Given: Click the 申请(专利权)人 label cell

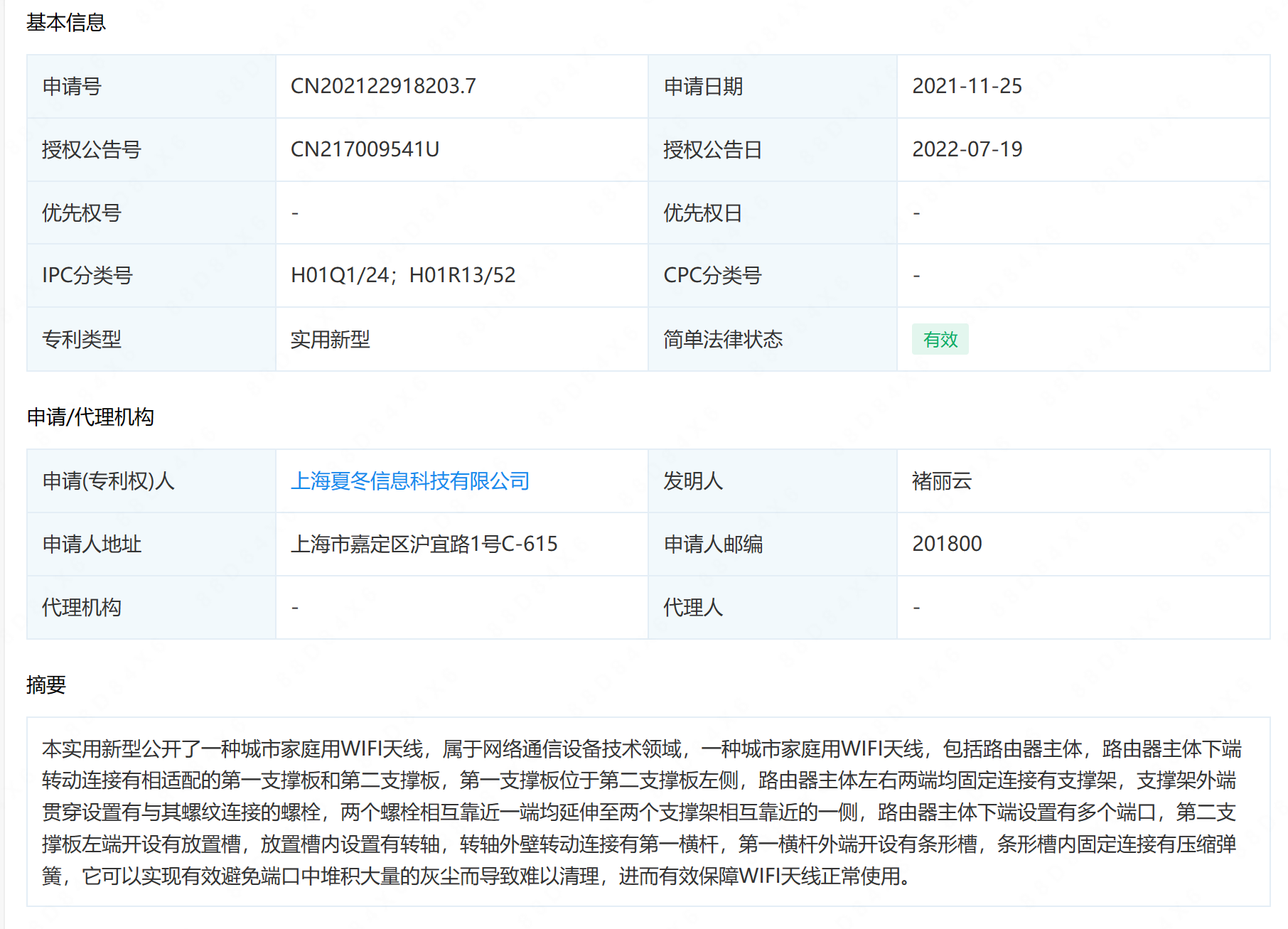Looking at the screenshot, I should tap(151, 481).
